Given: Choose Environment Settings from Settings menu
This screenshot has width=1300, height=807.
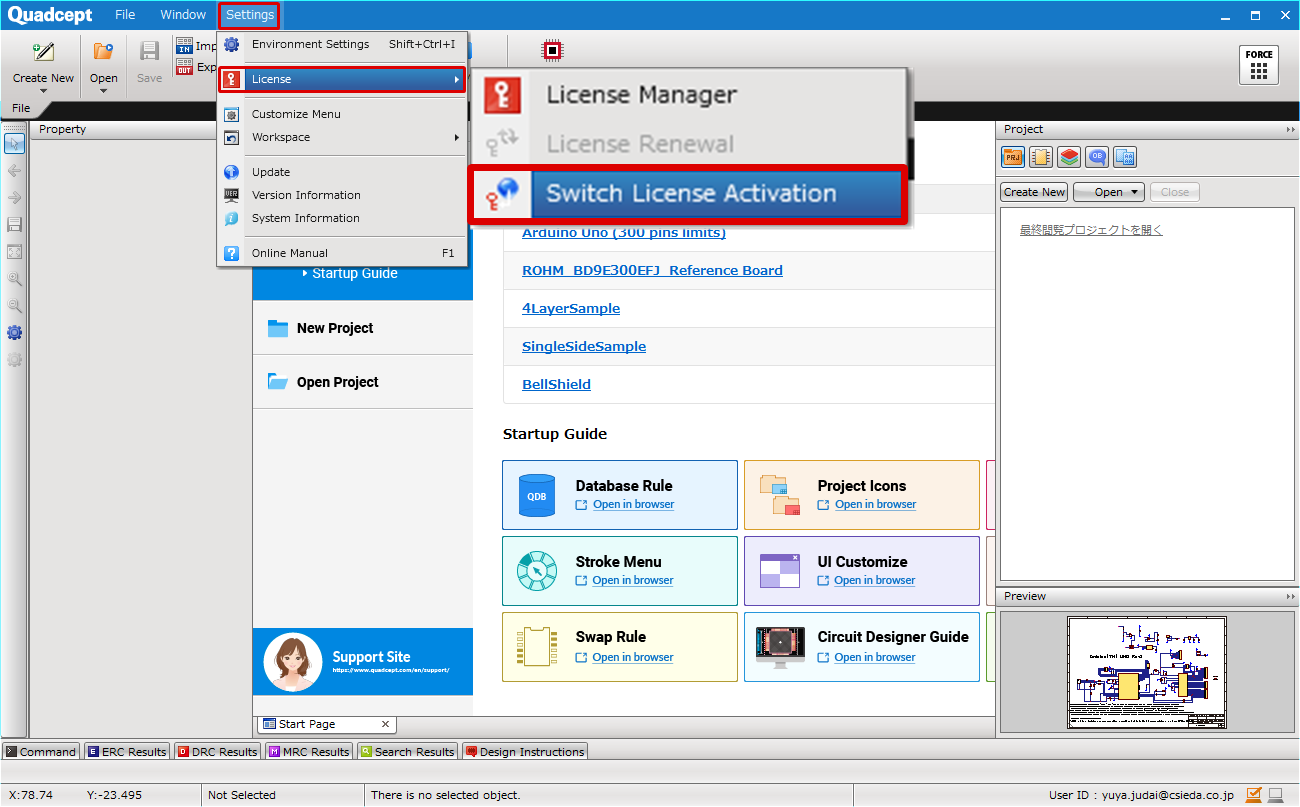Looking at the screenshot, I should click(310, 44).
